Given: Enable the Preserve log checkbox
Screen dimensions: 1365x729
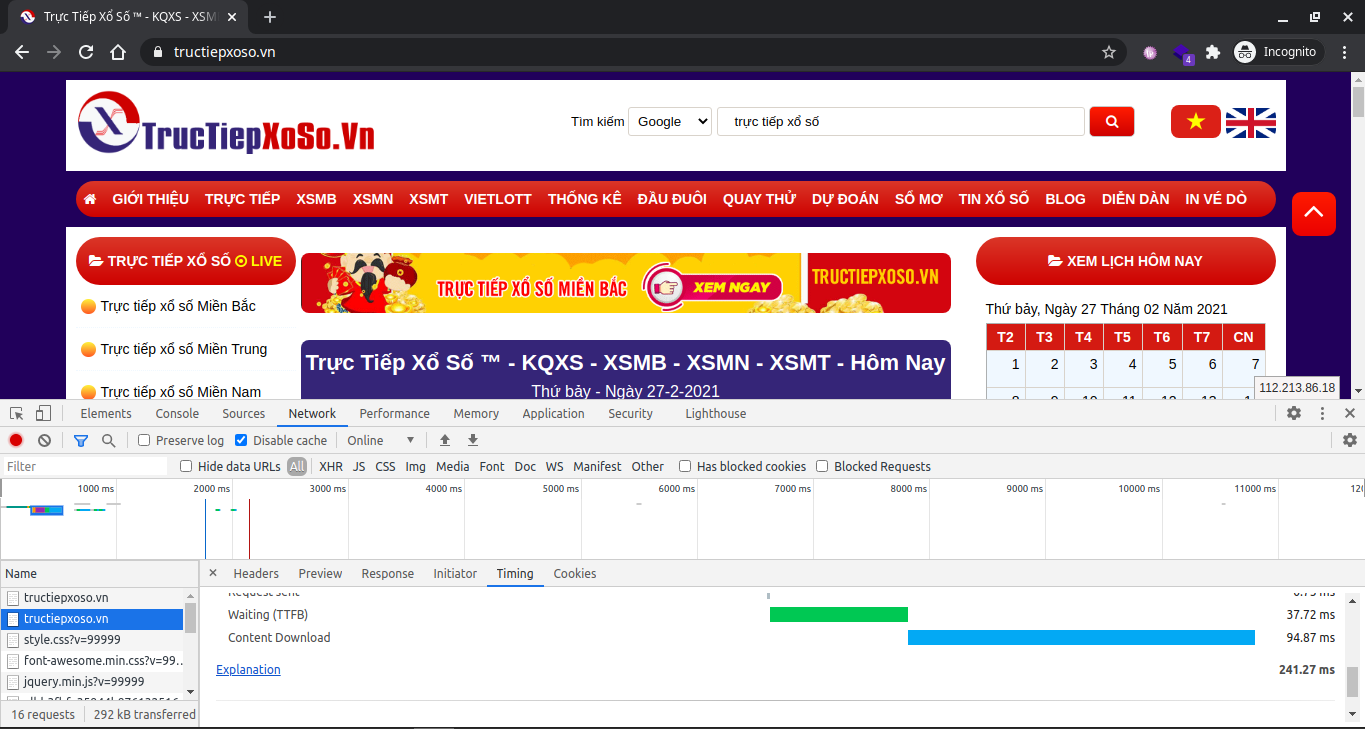Looking at the screenshot, I should point(144,440).
